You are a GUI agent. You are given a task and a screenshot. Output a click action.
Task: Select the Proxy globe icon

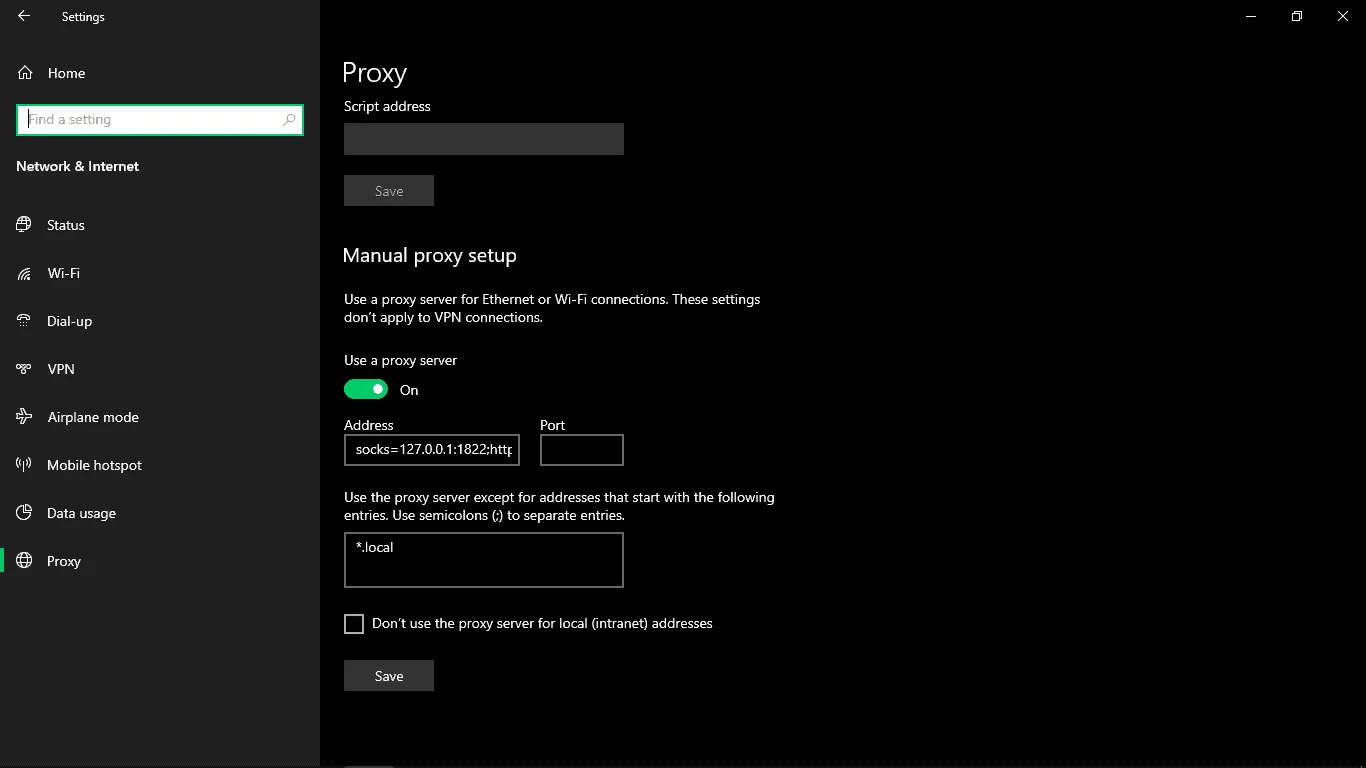click(25, 561)
